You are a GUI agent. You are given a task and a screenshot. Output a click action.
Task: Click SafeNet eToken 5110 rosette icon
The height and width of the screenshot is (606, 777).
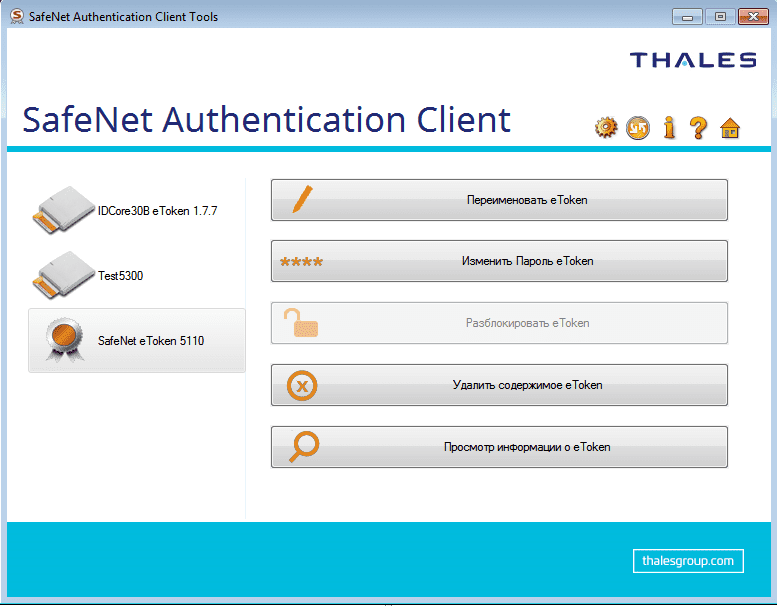[63, 339]
